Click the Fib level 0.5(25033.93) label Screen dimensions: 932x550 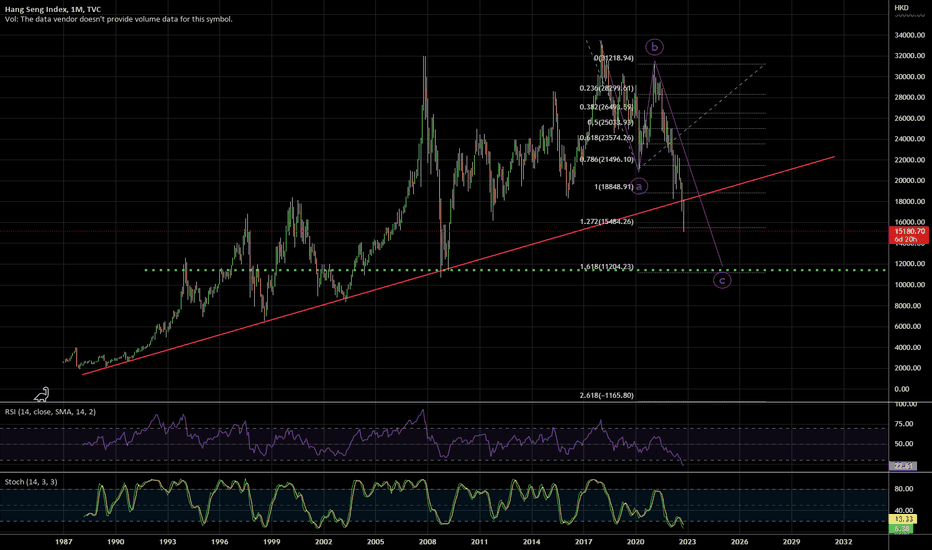pos(610,122)
